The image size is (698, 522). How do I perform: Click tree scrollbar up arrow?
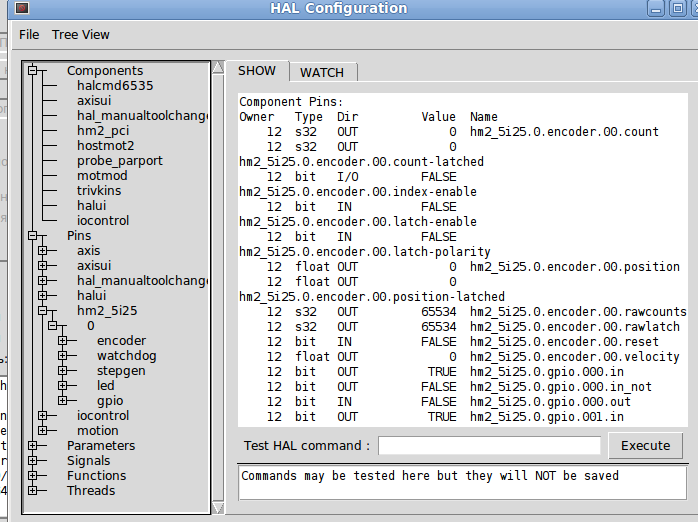(x=218, y=67)
